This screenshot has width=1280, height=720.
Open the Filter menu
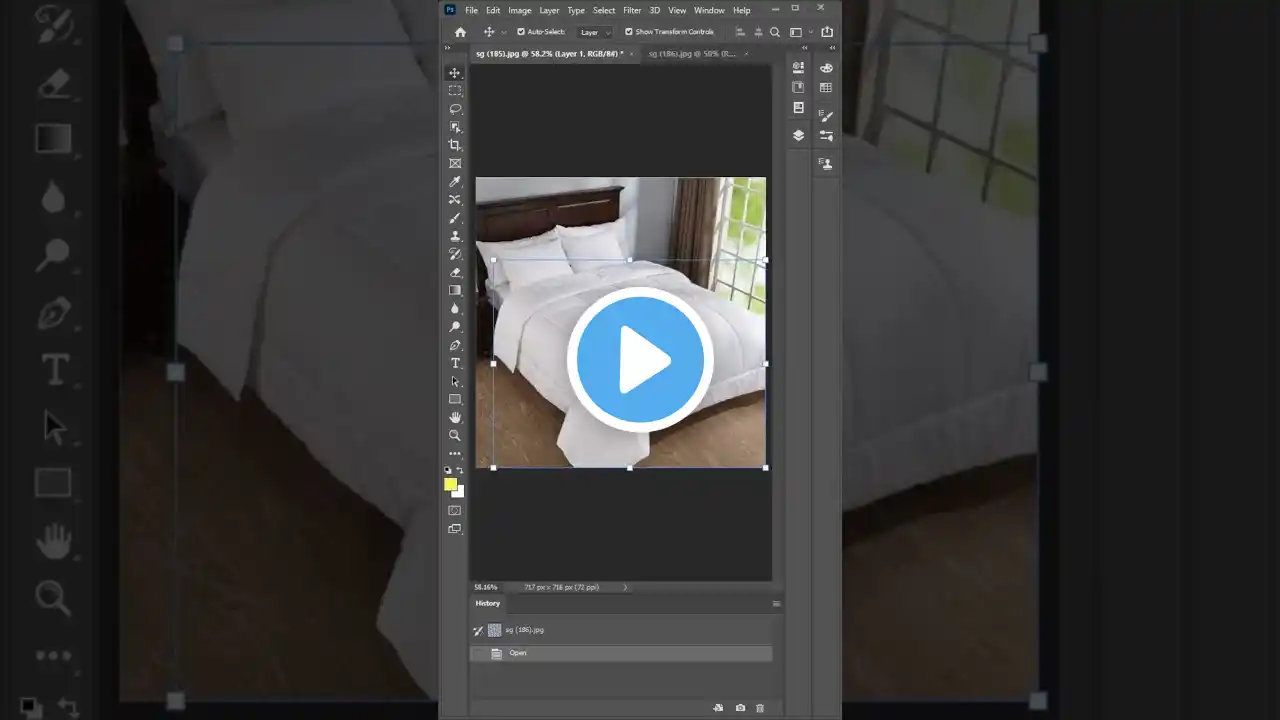[x=632, y=10]
